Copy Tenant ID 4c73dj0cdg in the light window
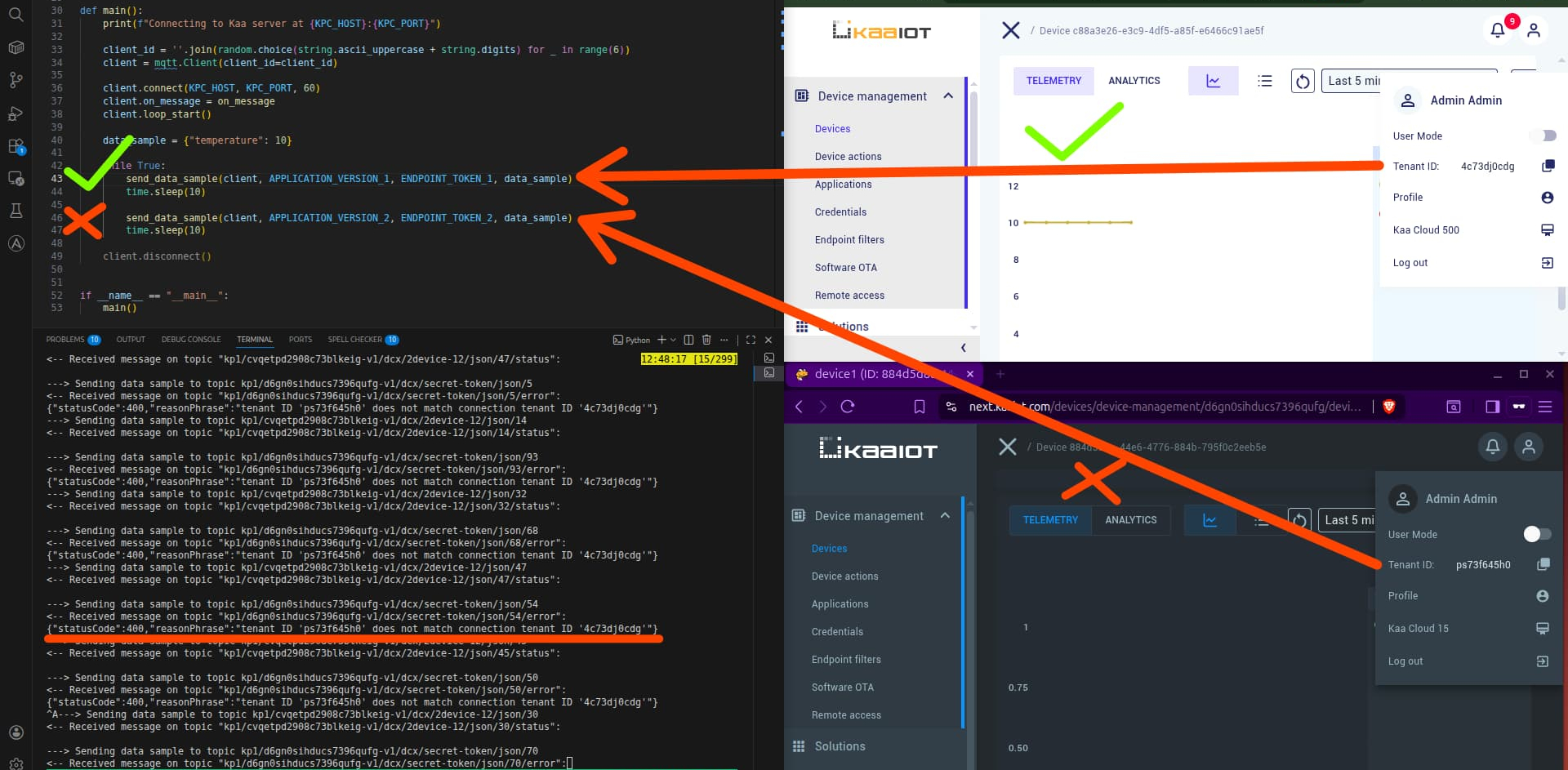 1547,167
